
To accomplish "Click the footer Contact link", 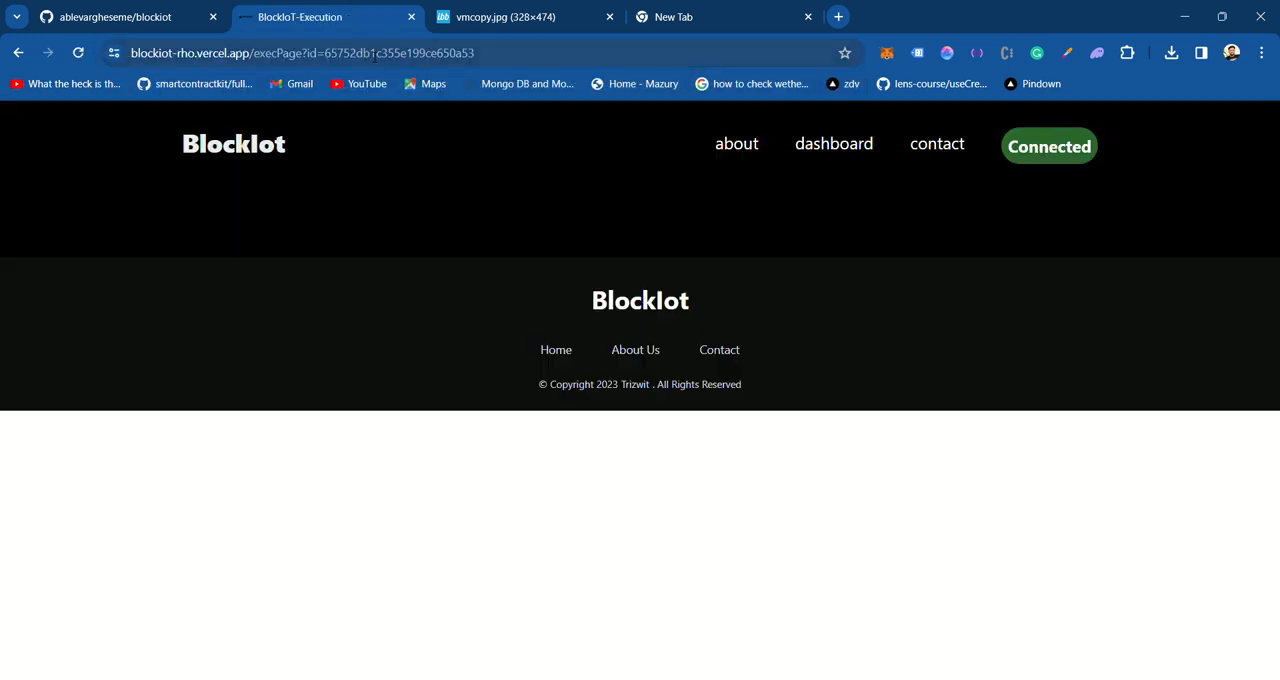I will tap(719, 350).
